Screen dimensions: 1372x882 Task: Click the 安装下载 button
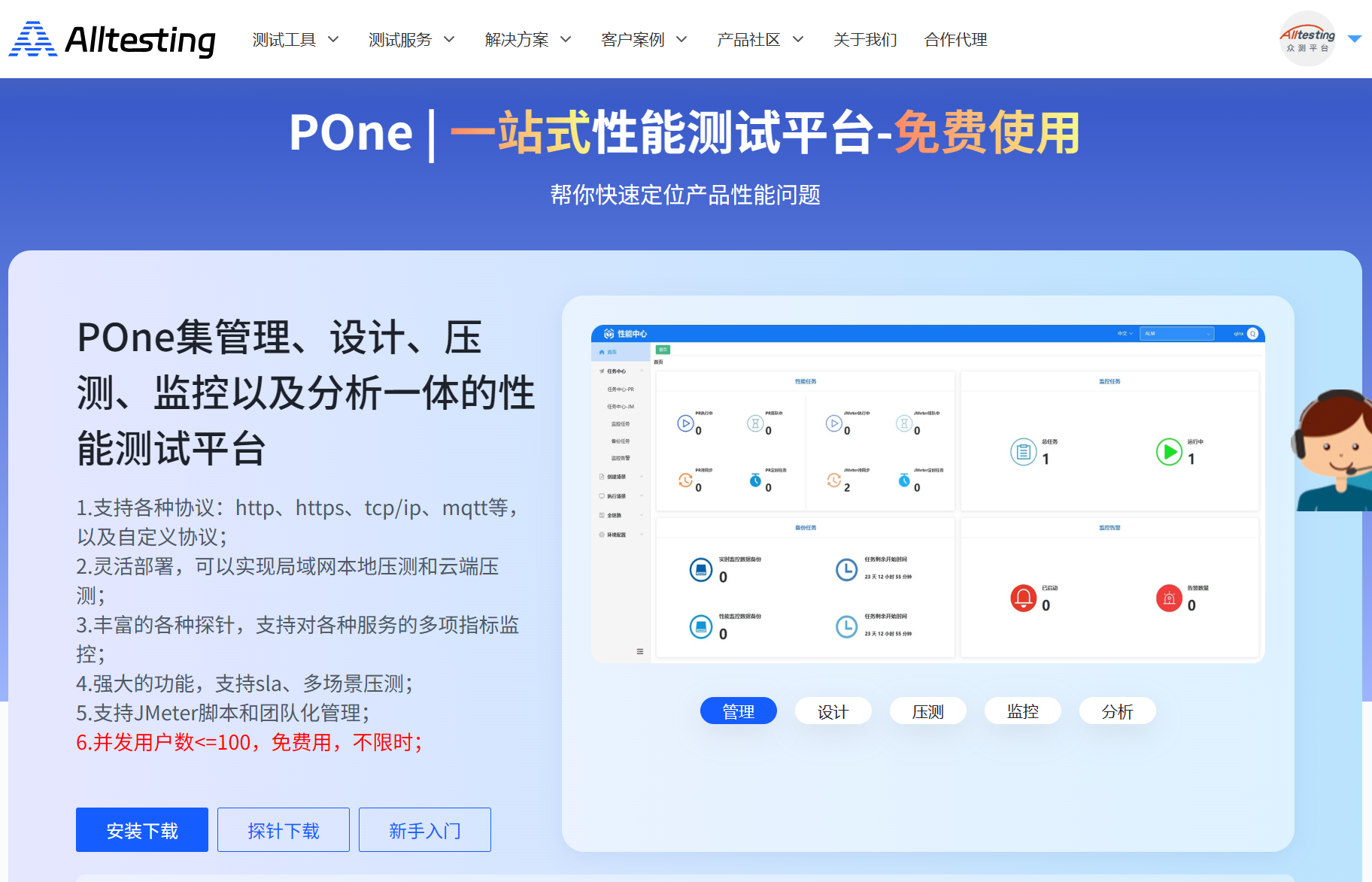[142, 830]
